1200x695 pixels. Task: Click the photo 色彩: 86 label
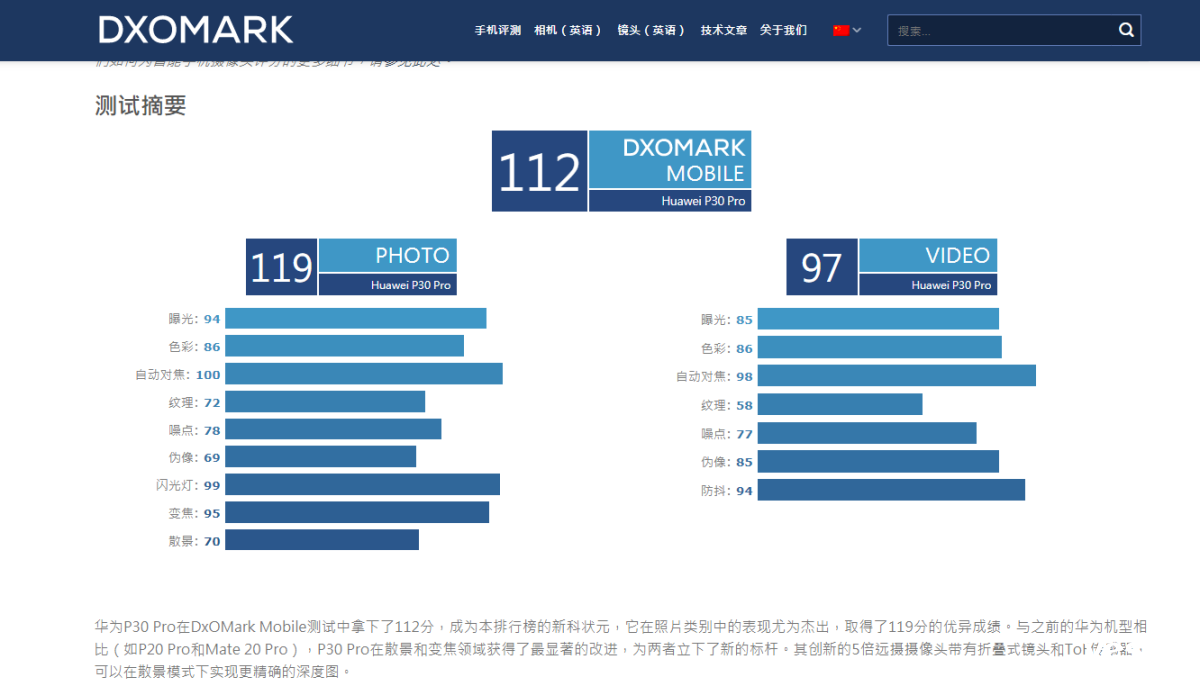point(194,347)
